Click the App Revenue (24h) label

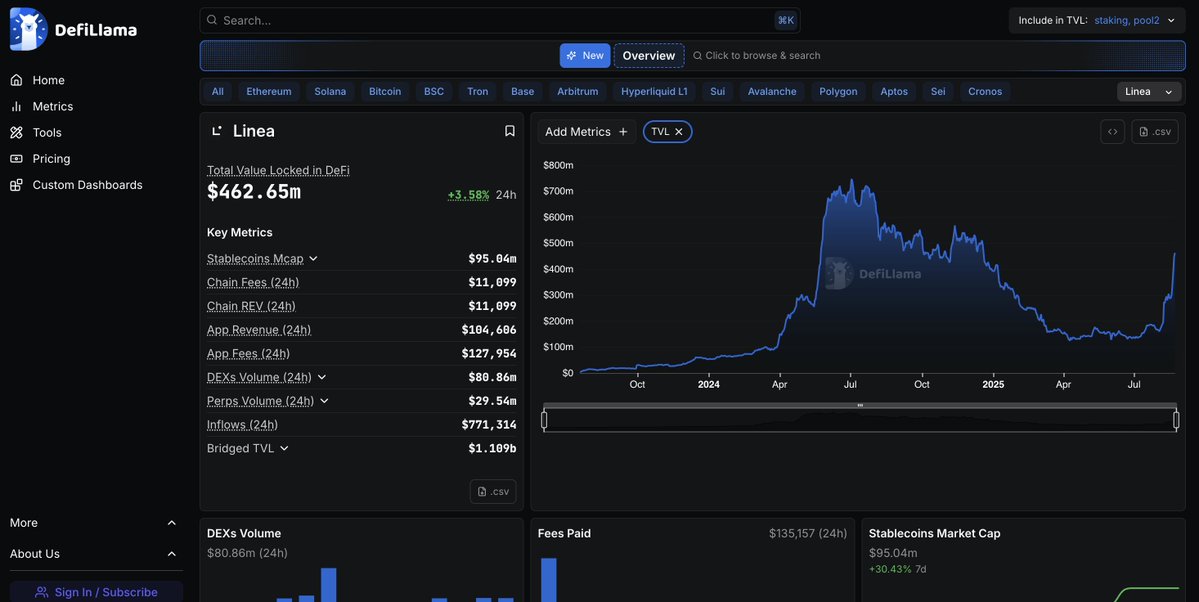(258, 330)
